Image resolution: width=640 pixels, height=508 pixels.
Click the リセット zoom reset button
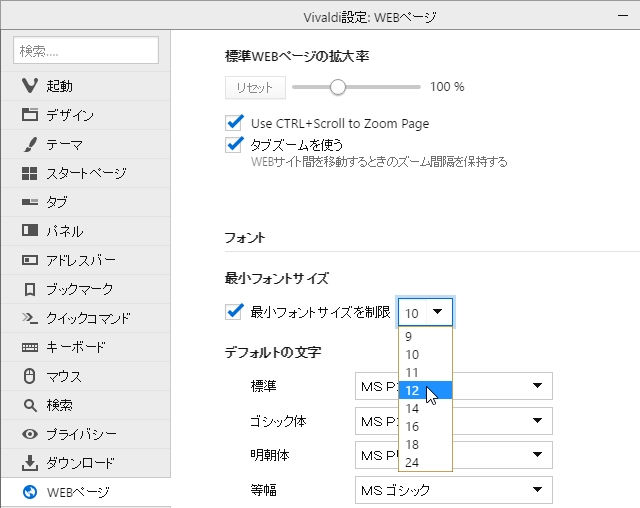(x=255, y=87)
